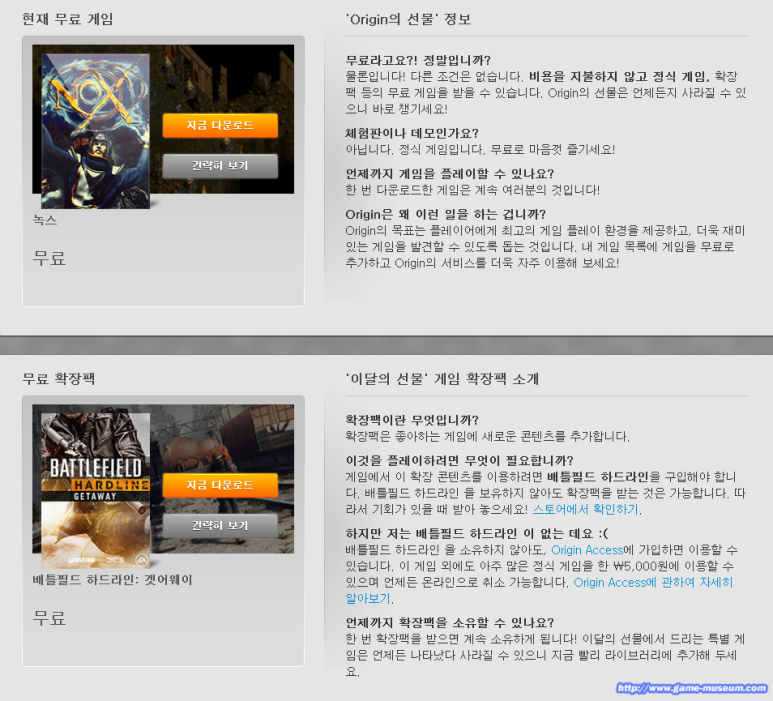The width and height of the screenshot is (773, 701).
Task: Click the 배틀필드 하드라인: 겟어웨이 title text
Action: click(112, 580)
